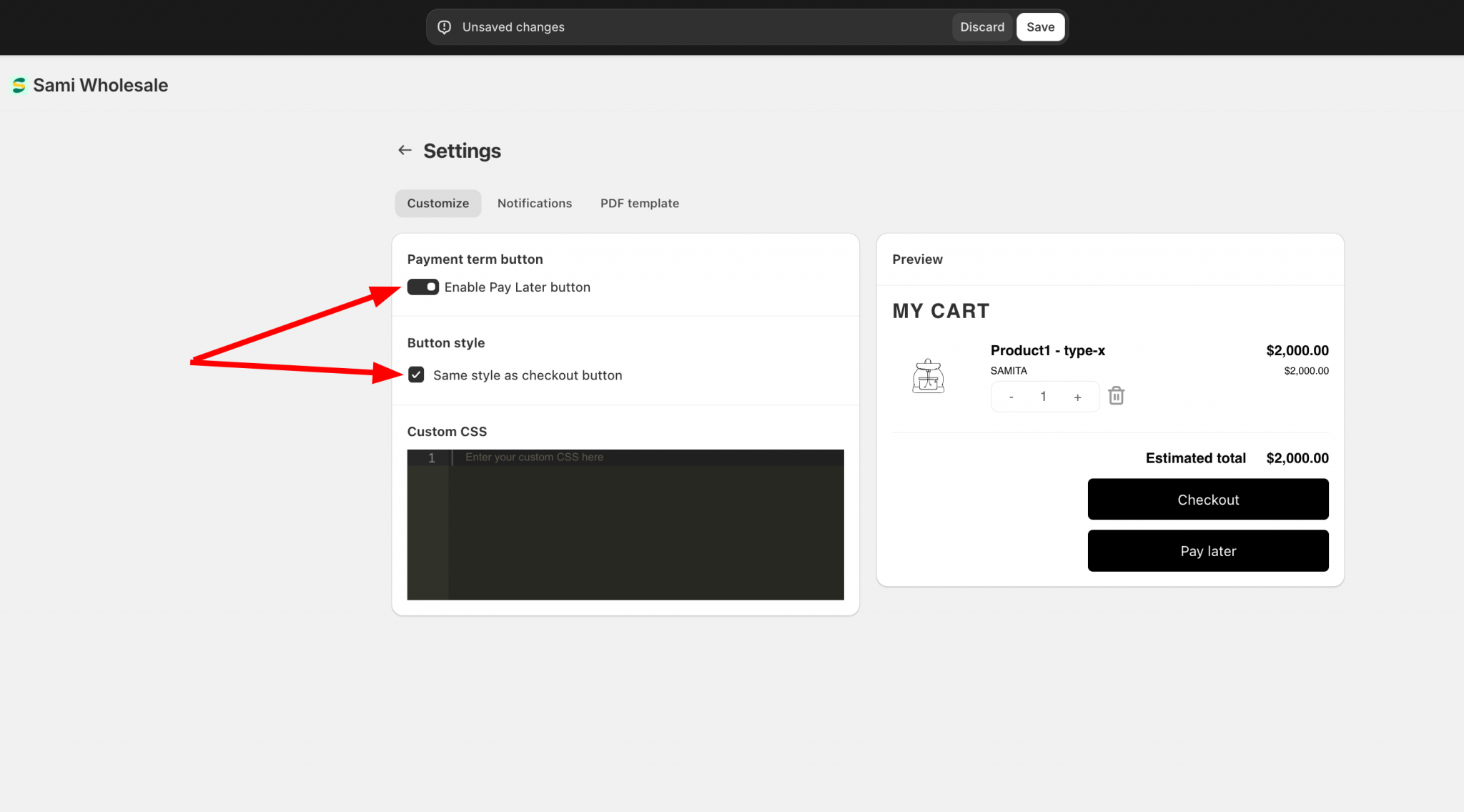1464x812 pixels.
Task: Click line number 1 in CSS gutter
Action: tap(431, 458)
